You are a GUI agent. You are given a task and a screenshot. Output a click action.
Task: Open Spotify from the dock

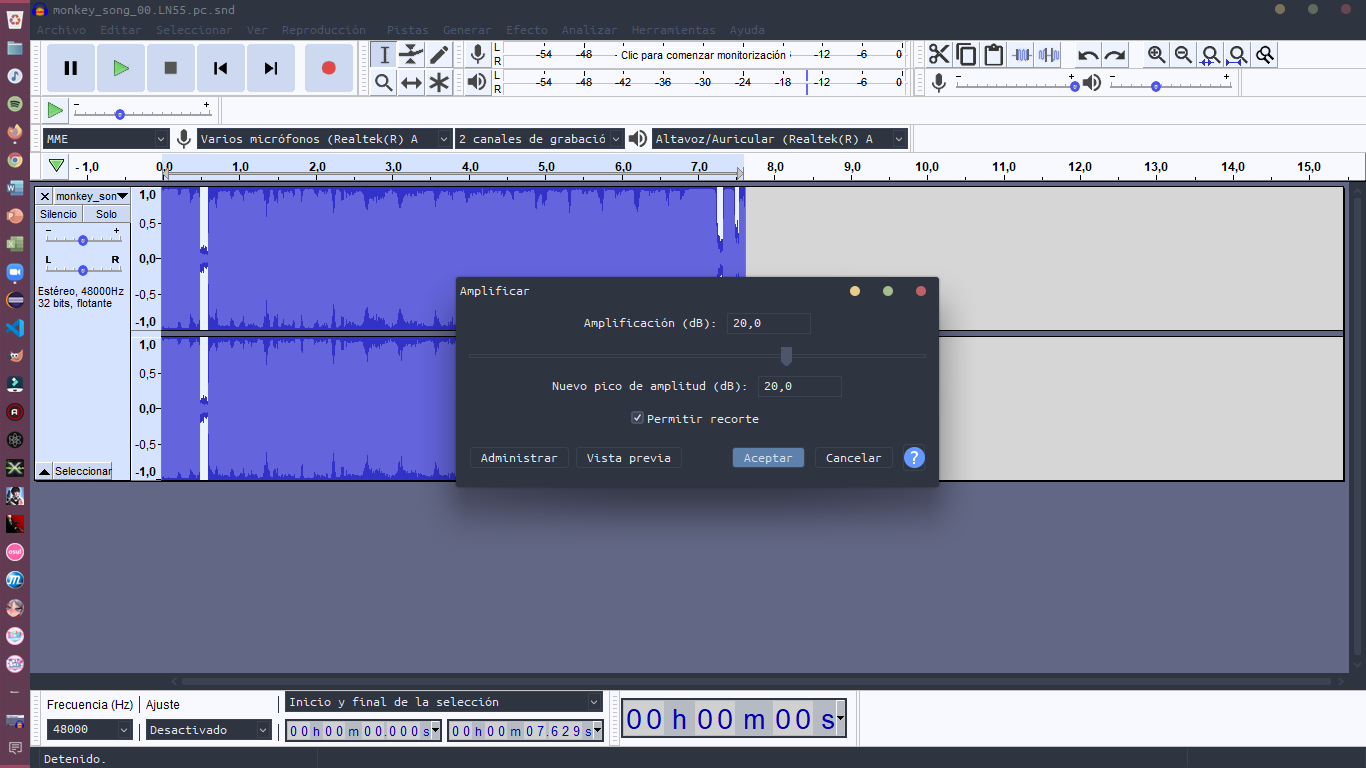point(15,103)
